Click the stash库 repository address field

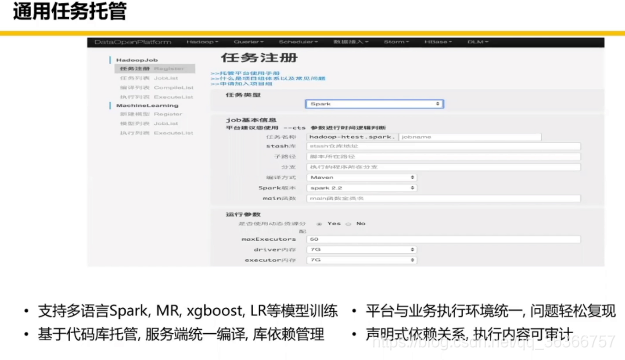click(443, 146)
